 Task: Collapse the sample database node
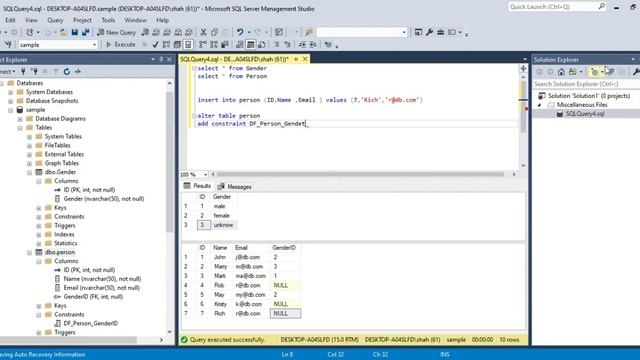tap(11, 110)
